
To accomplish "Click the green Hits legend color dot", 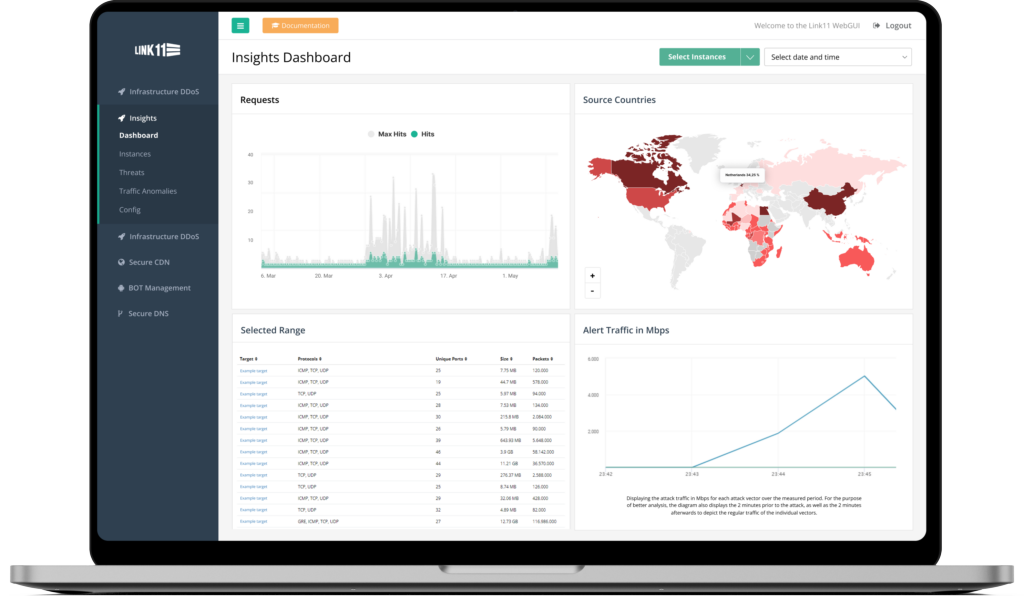I will pos(414,134).
